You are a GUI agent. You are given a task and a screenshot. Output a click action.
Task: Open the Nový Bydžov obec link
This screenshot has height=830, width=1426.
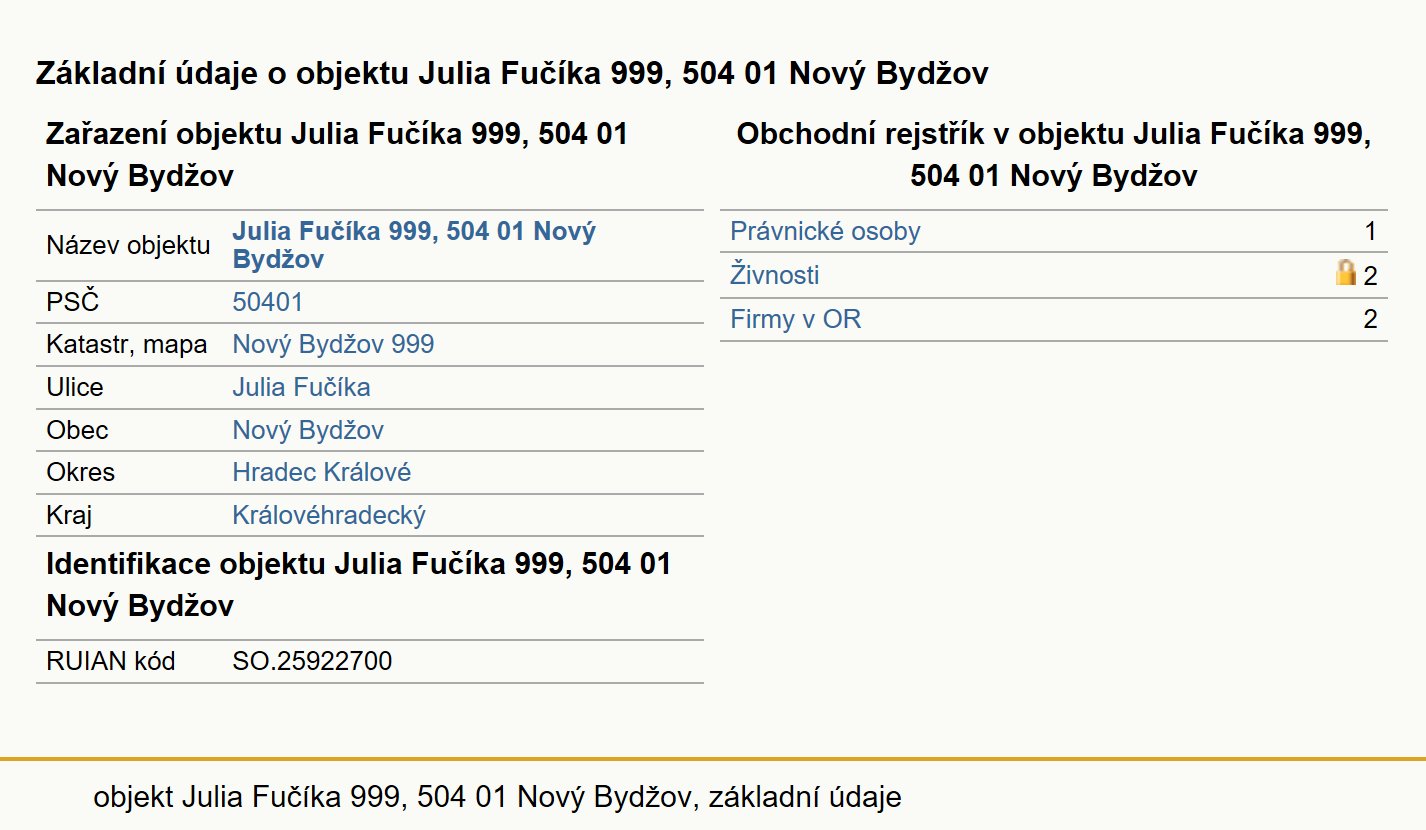(308, 431)
